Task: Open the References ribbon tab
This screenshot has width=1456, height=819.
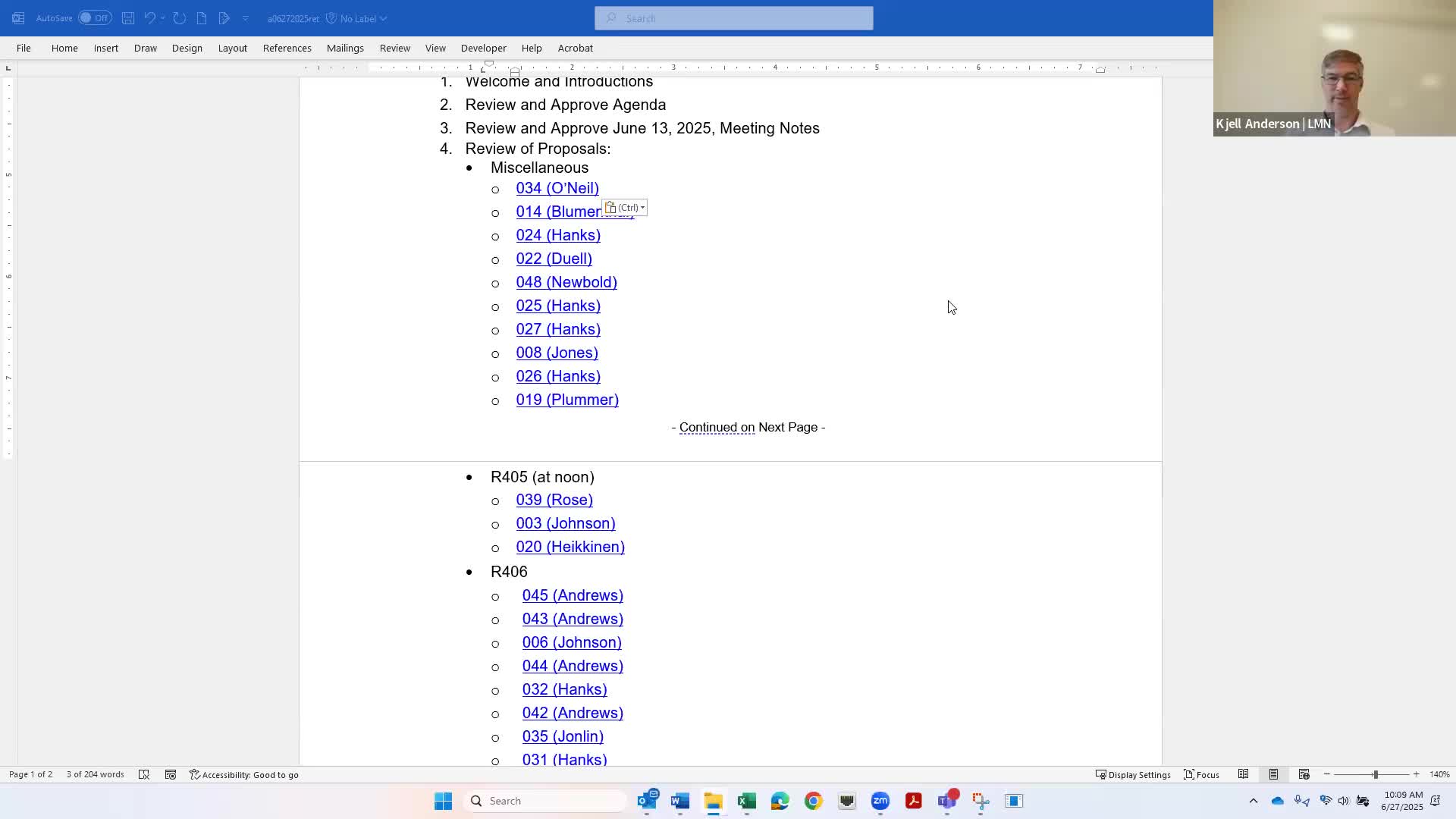Action: (x=287, y=48)
